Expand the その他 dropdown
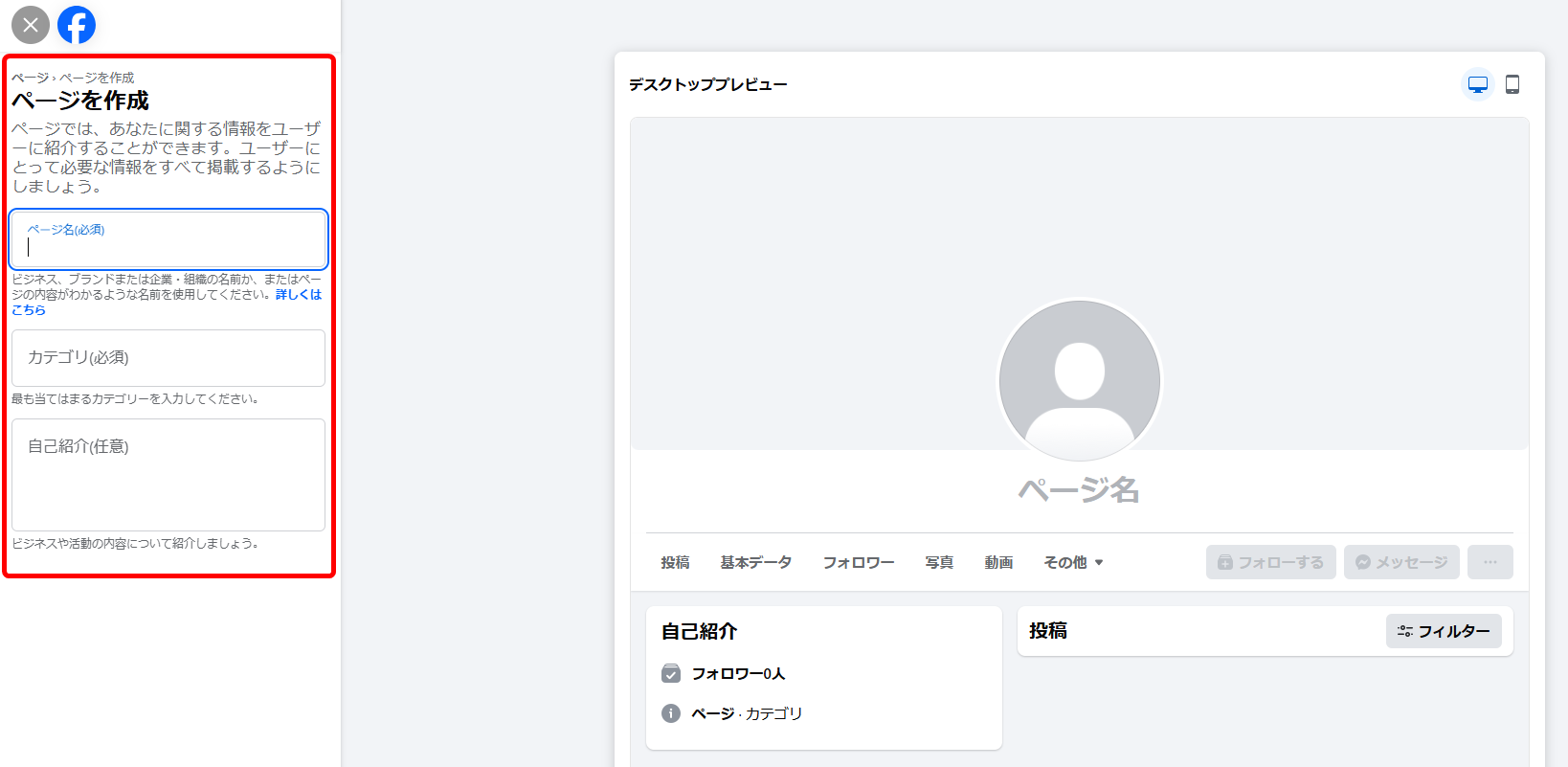The width and height of the screenshot is (1568, 767). (1074, 562)
